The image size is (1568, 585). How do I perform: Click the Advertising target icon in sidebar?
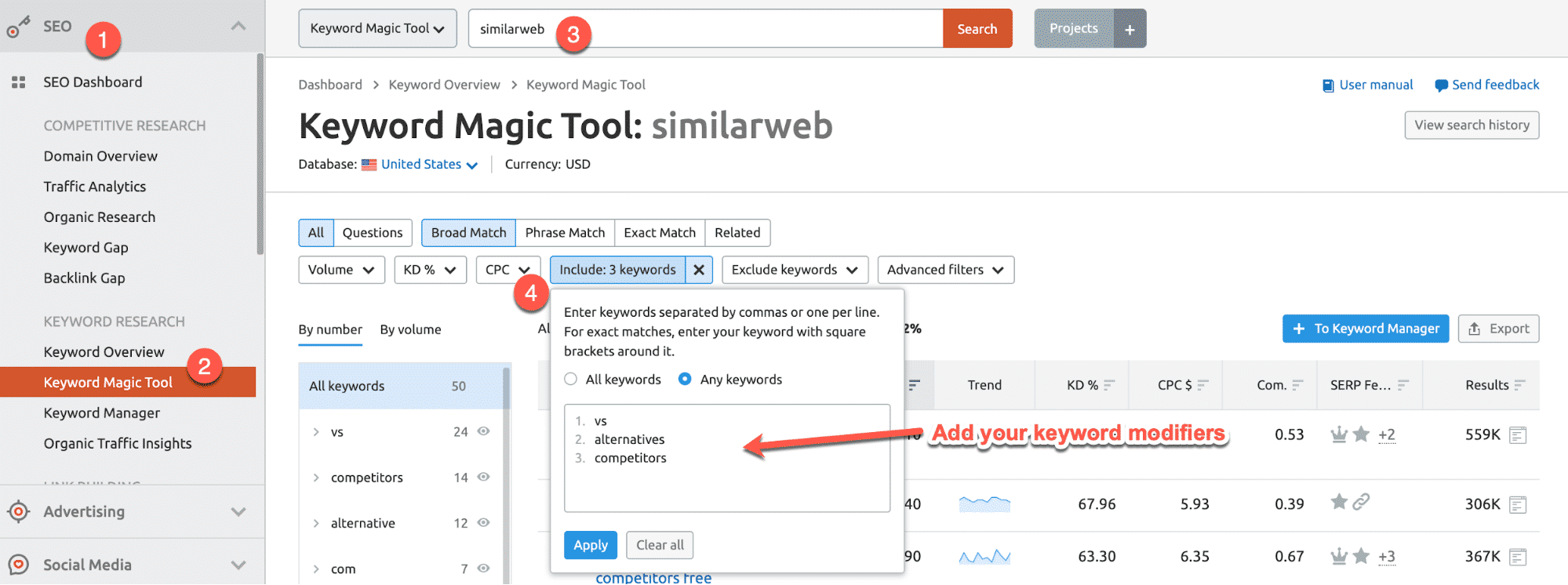pos(19,512)
